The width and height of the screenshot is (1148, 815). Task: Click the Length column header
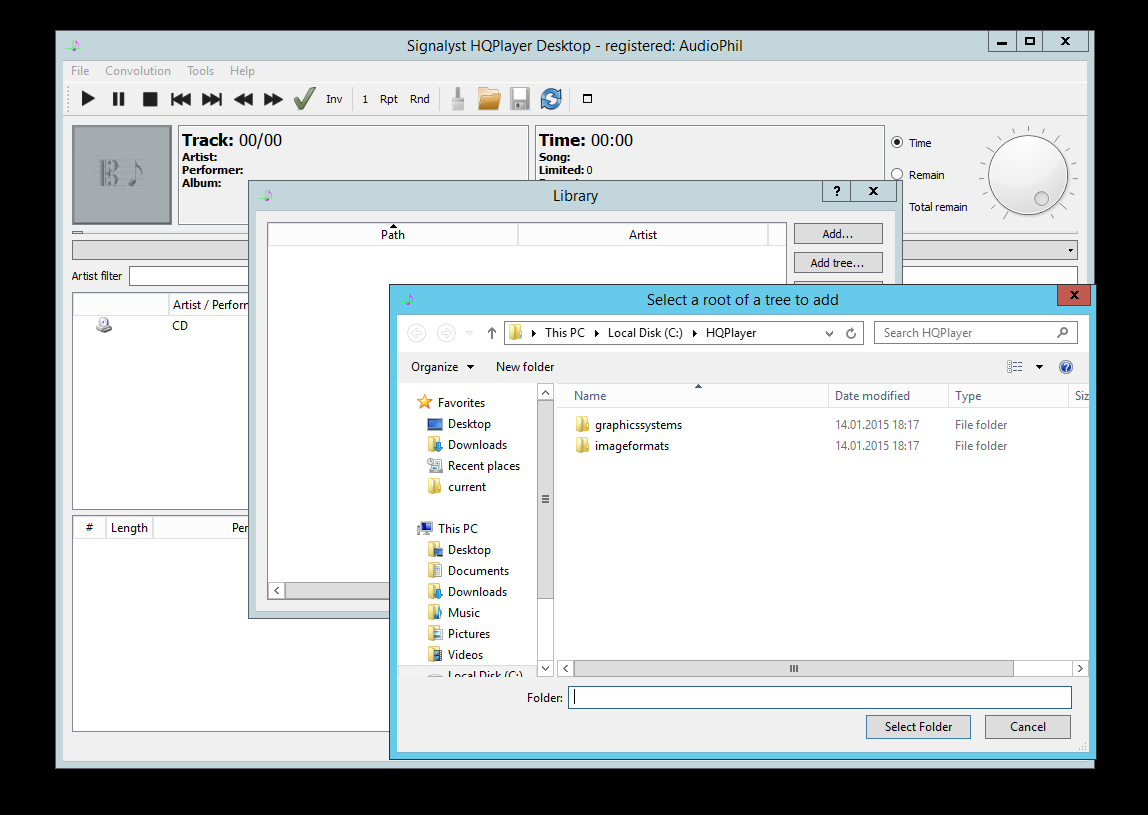(x=129, y=528)
